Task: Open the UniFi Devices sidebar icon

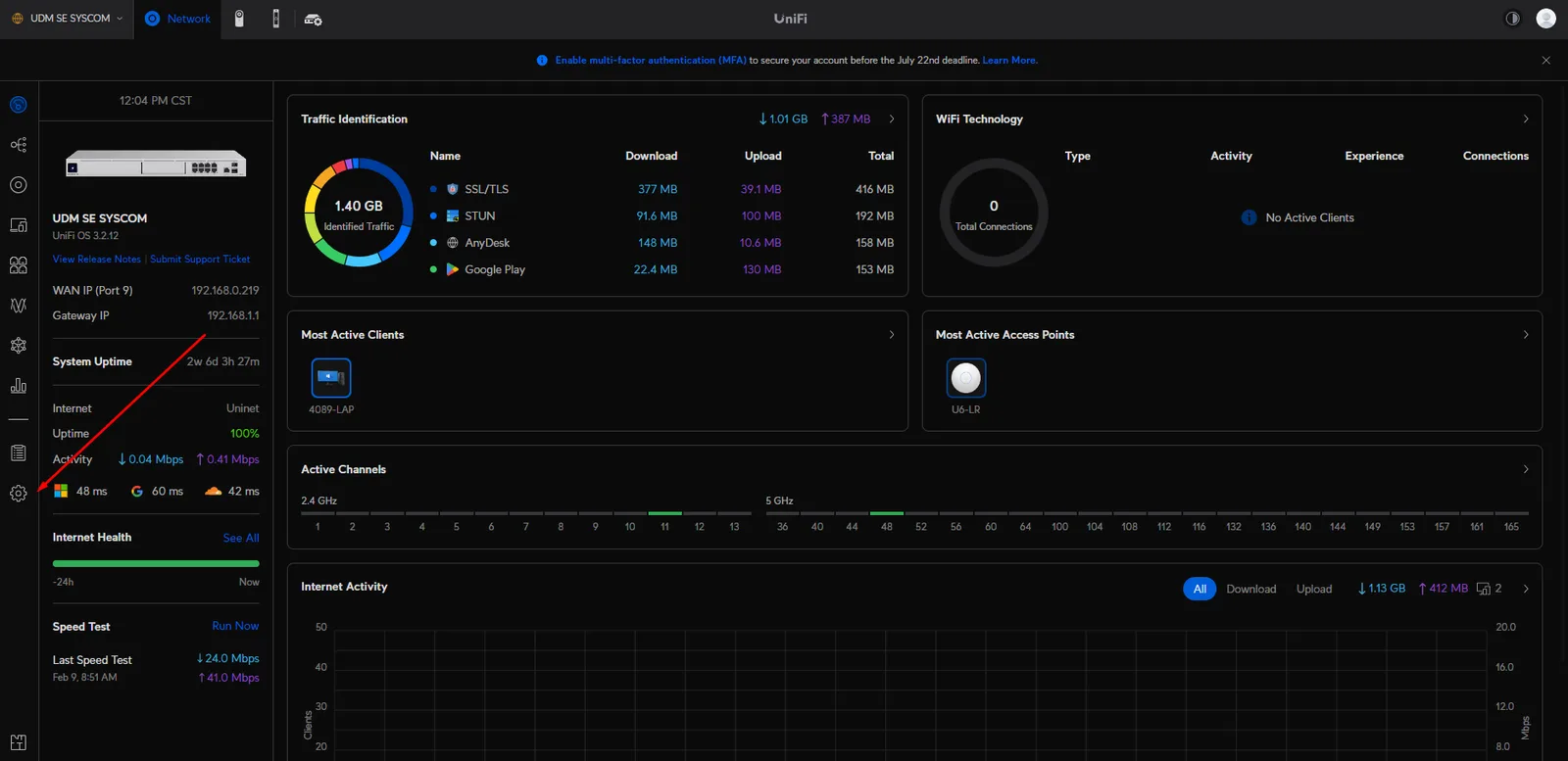Action: (x=19, y=185)
